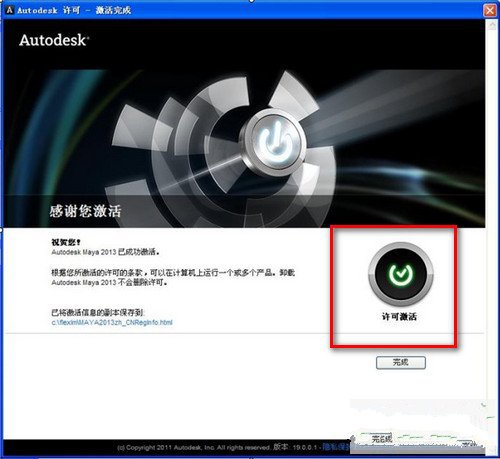The image size is (500, 459).
Task: Click the 已将激活信息的副本保存到 label
Action: coord(98,313)
